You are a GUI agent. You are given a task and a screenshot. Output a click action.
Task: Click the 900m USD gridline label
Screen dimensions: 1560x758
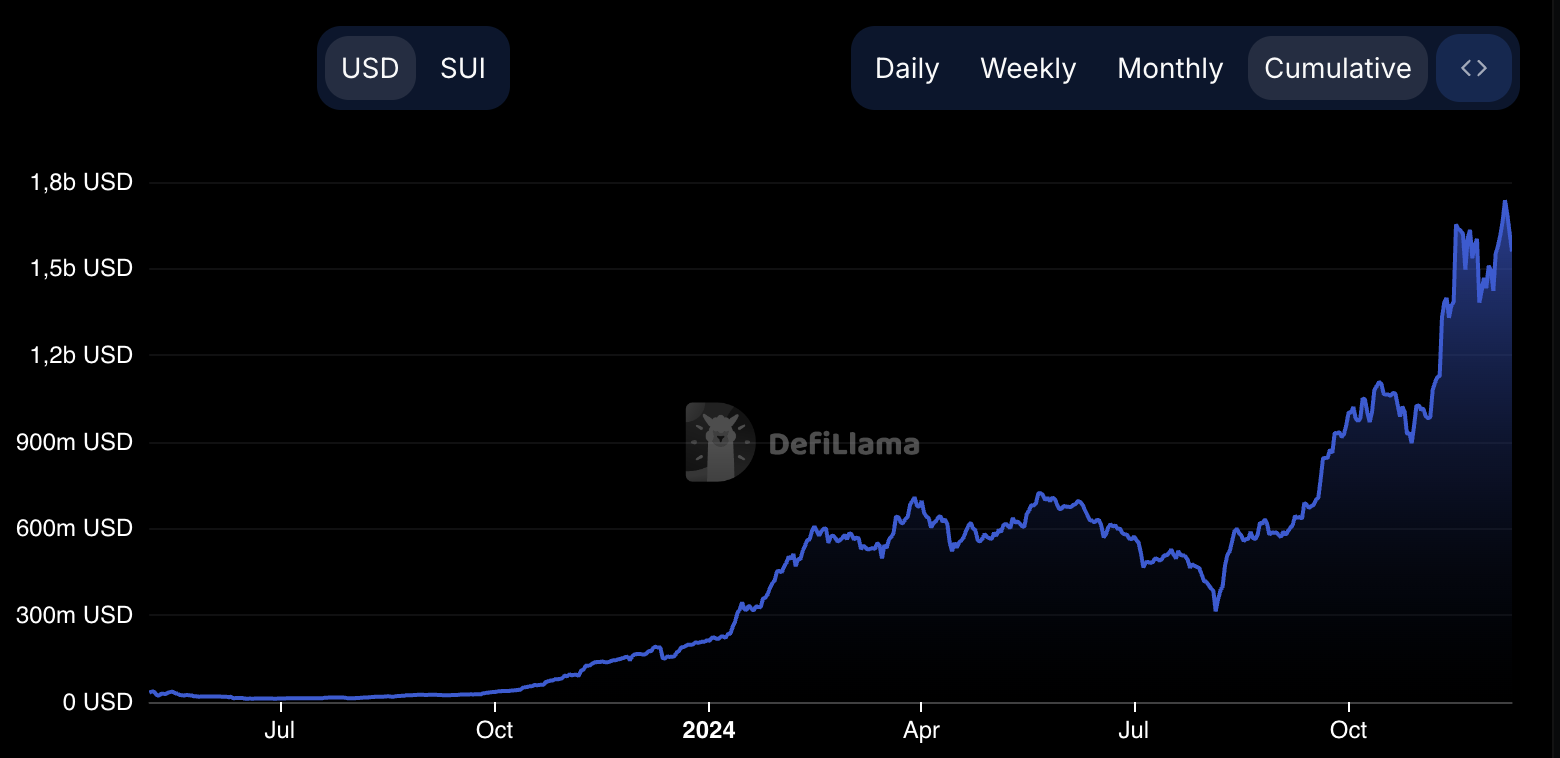(x=75, y=442)
